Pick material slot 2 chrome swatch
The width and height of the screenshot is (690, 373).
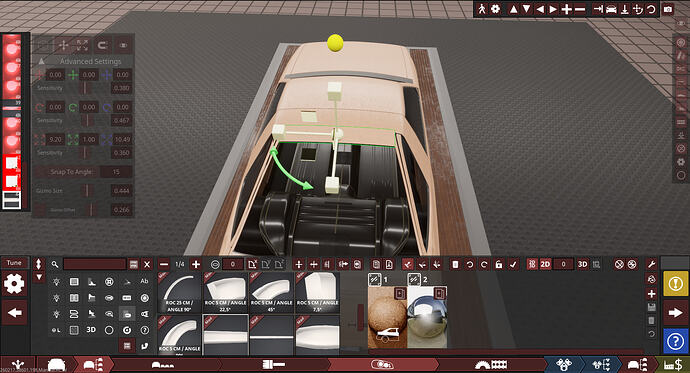(427, 317)
